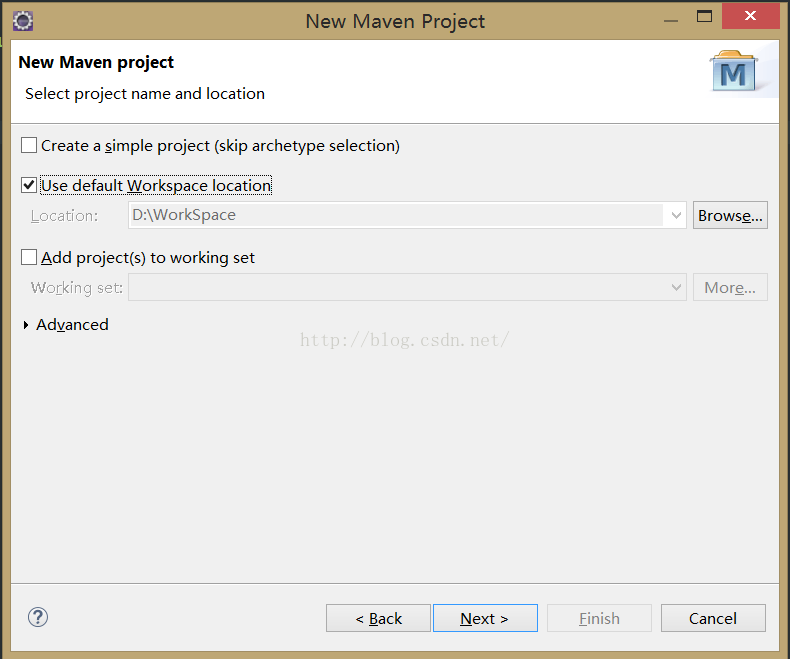Click the Maven M wizard banner icon
790x659 pixels.
pos(733,71)
